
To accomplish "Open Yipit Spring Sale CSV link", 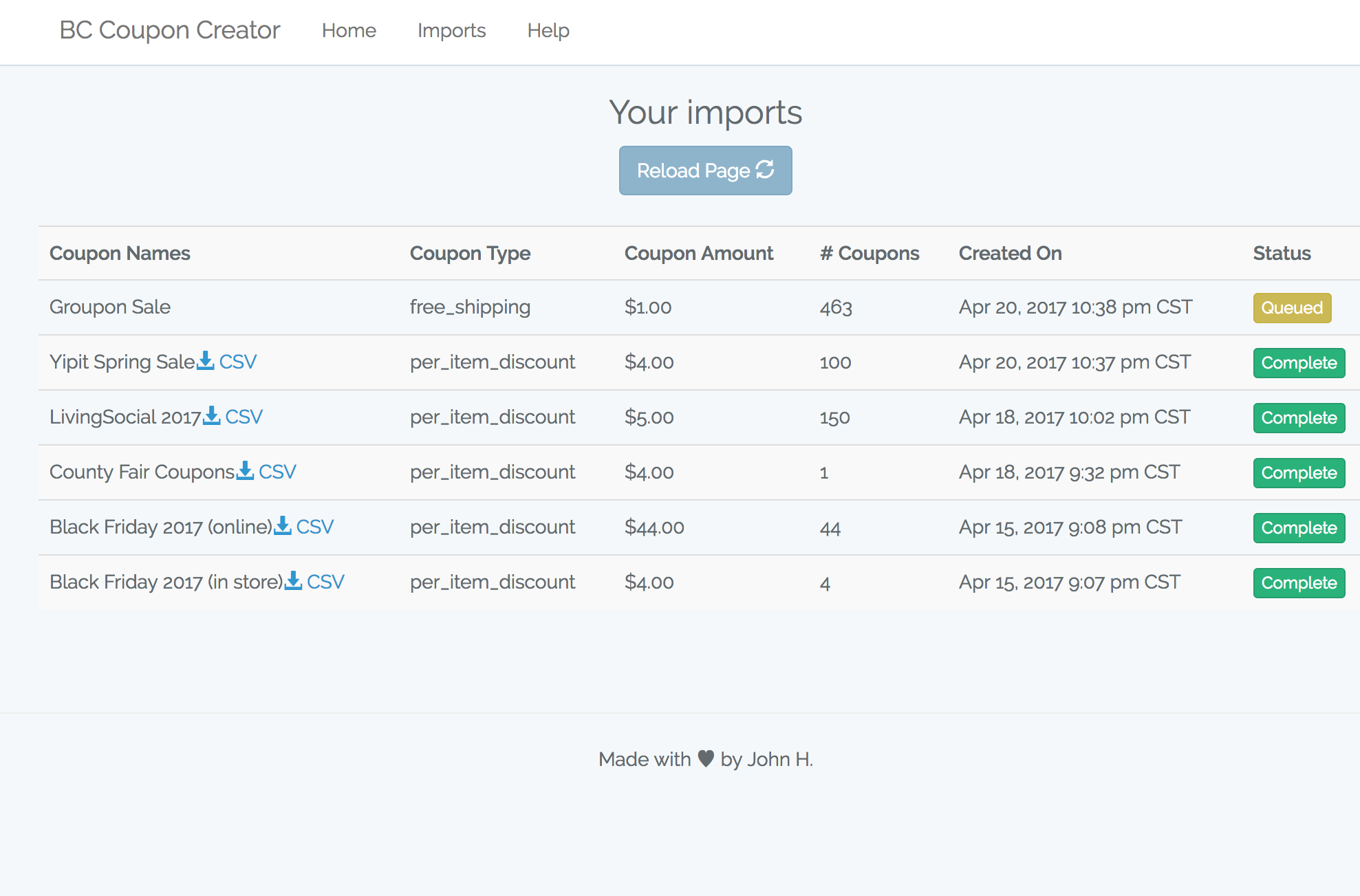I will tap(238, 362).
